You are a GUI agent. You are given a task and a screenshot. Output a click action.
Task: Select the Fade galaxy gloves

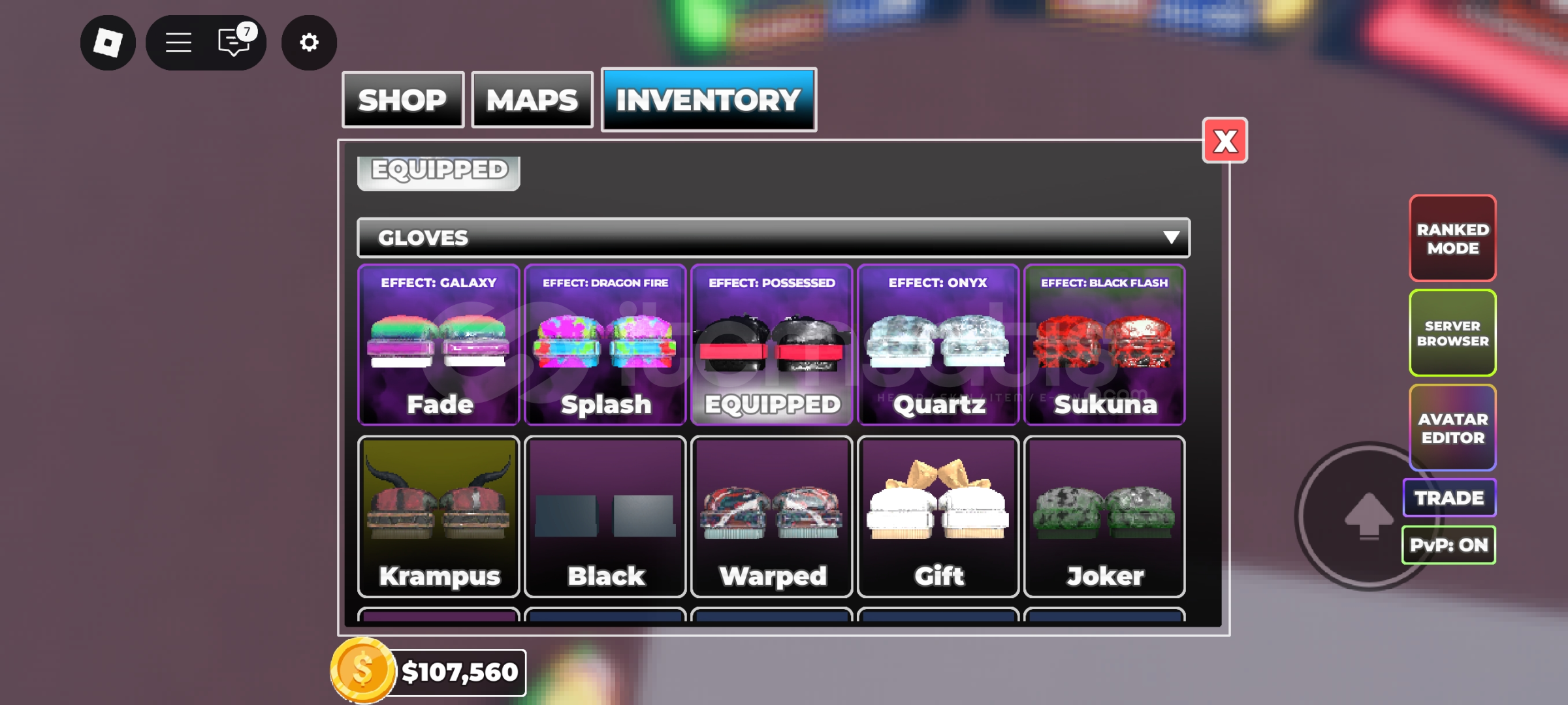click(439, 345)
